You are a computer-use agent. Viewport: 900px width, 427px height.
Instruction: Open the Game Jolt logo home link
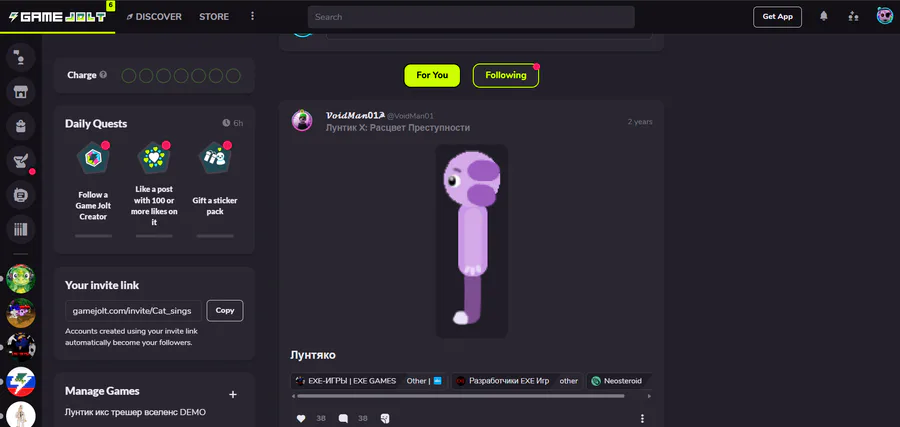tap(57, 16)
